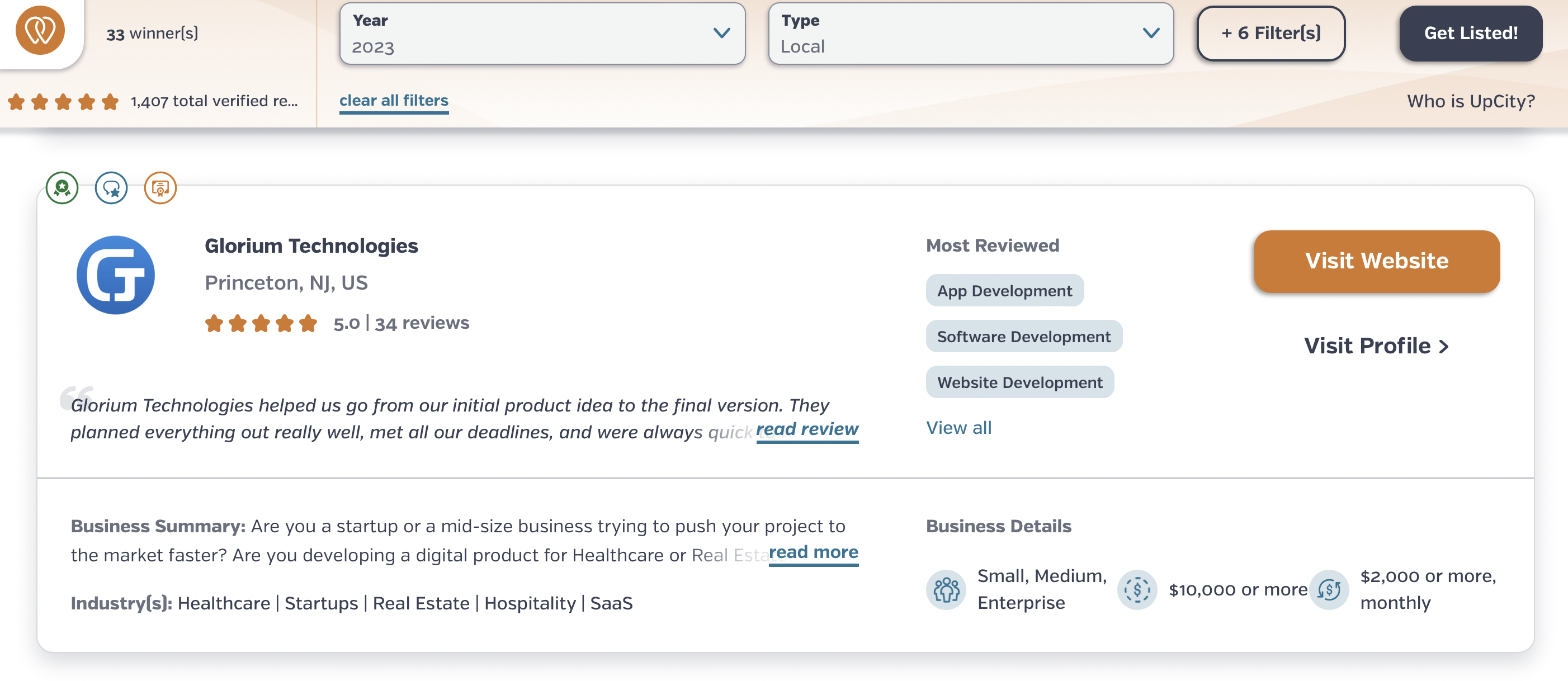This screenshot has width=1568, height=681.
Task: Click the green award ribbon badge
Action: click(62, 188)
